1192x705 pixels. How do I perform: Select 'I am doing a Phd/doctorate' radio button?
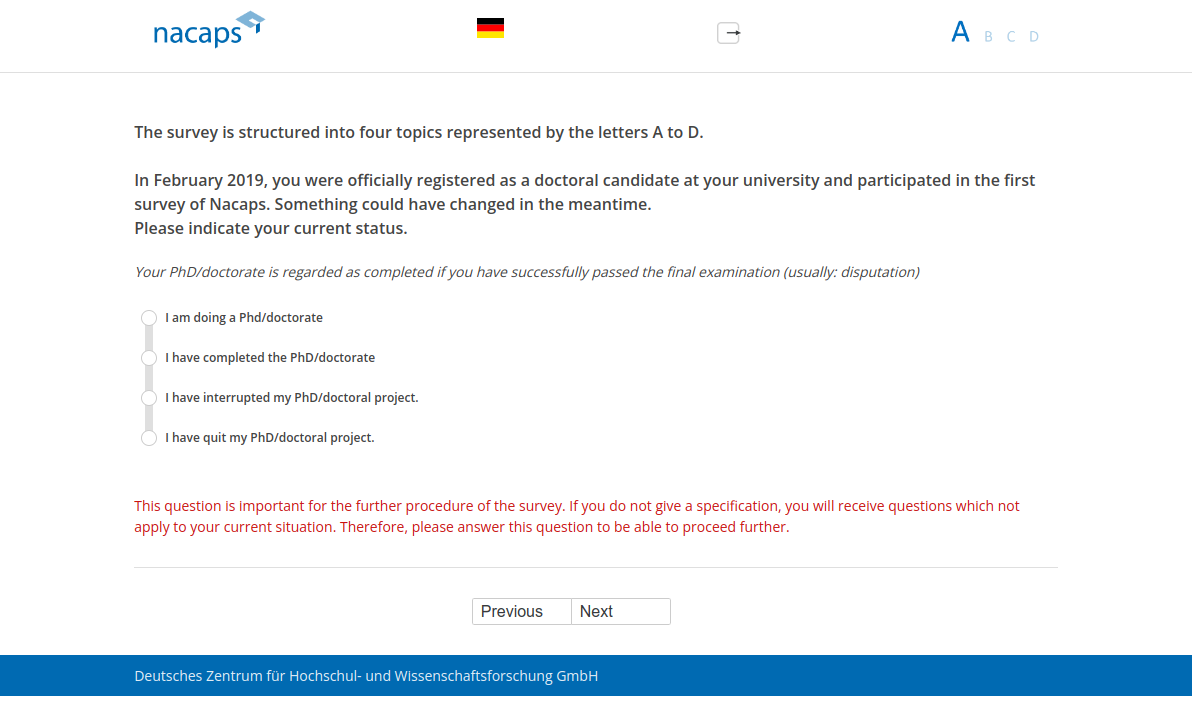[149, 318]
